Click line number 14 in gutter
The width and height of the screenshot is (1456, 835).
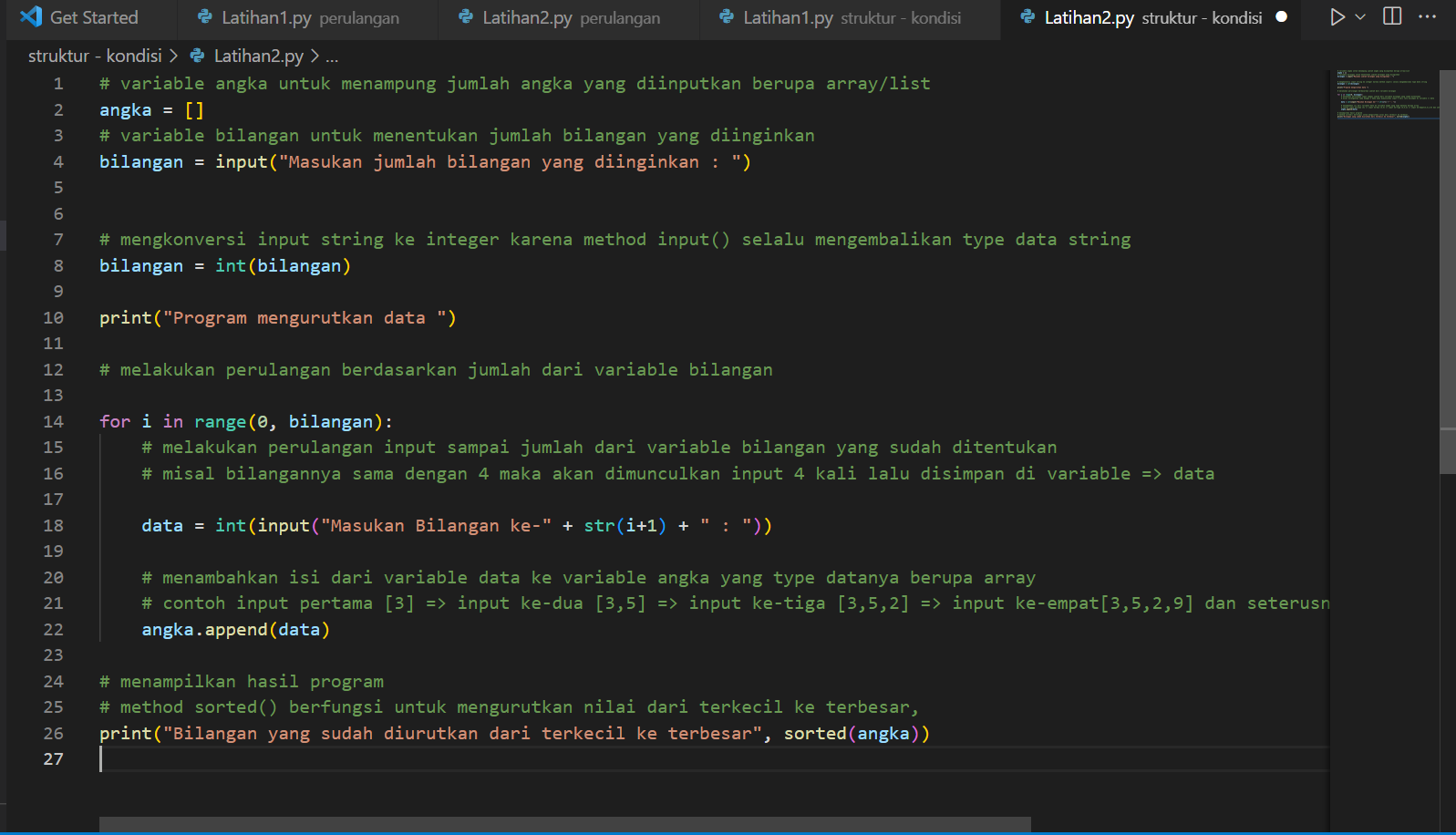[54, 421]
